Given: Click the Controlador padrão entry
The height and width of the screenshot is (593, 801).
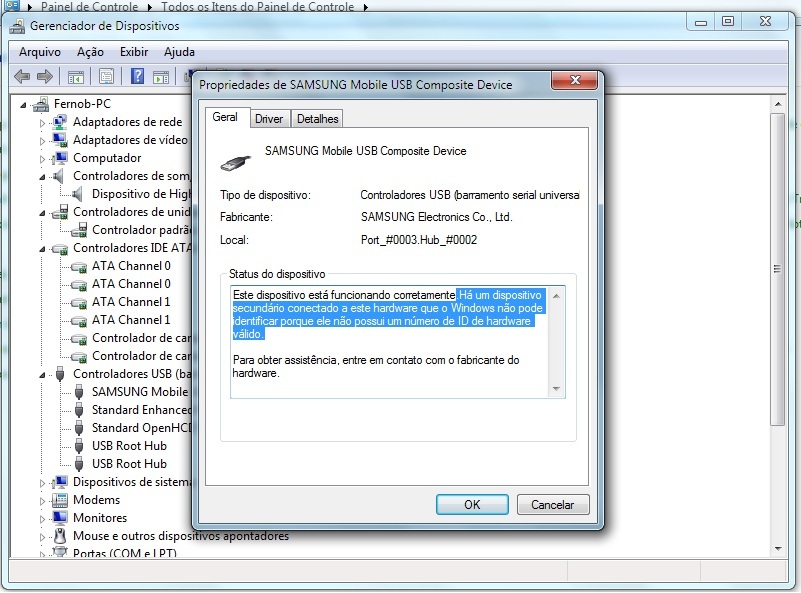Looking at the screenshot, I should (142, 230).
